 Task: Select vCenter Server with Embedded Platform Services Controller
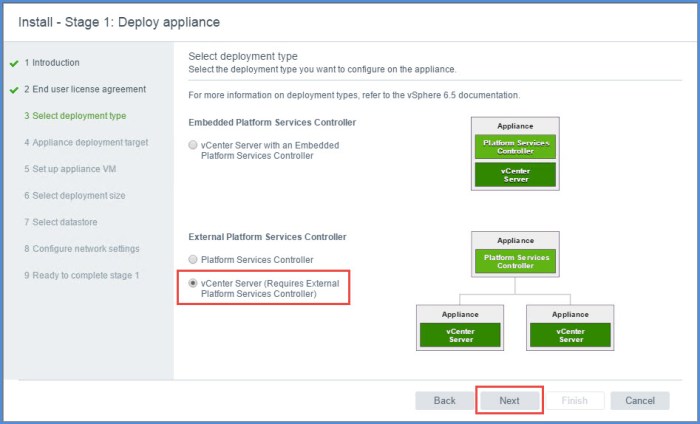(193, 145)
